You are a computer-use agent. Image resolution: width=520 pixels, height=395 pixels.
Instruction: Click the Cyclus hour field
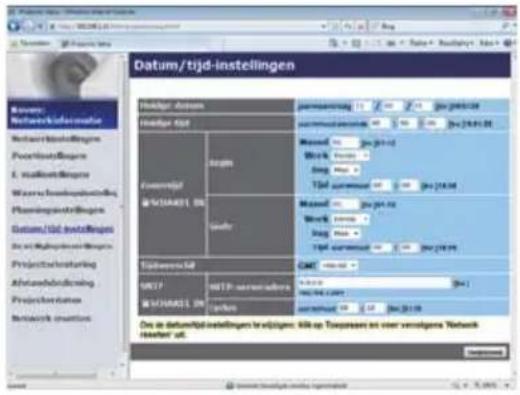click(x=347, y=308)
